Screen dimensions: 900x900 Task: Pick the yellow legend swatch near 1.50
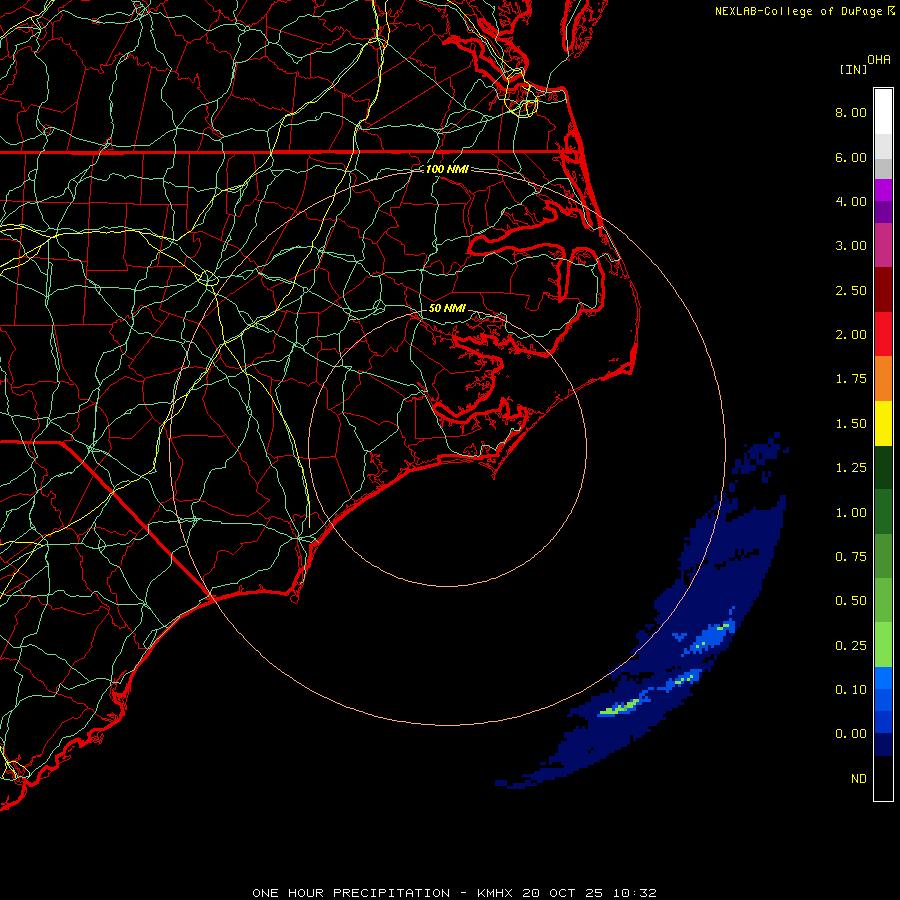click(x=883, y=423)
